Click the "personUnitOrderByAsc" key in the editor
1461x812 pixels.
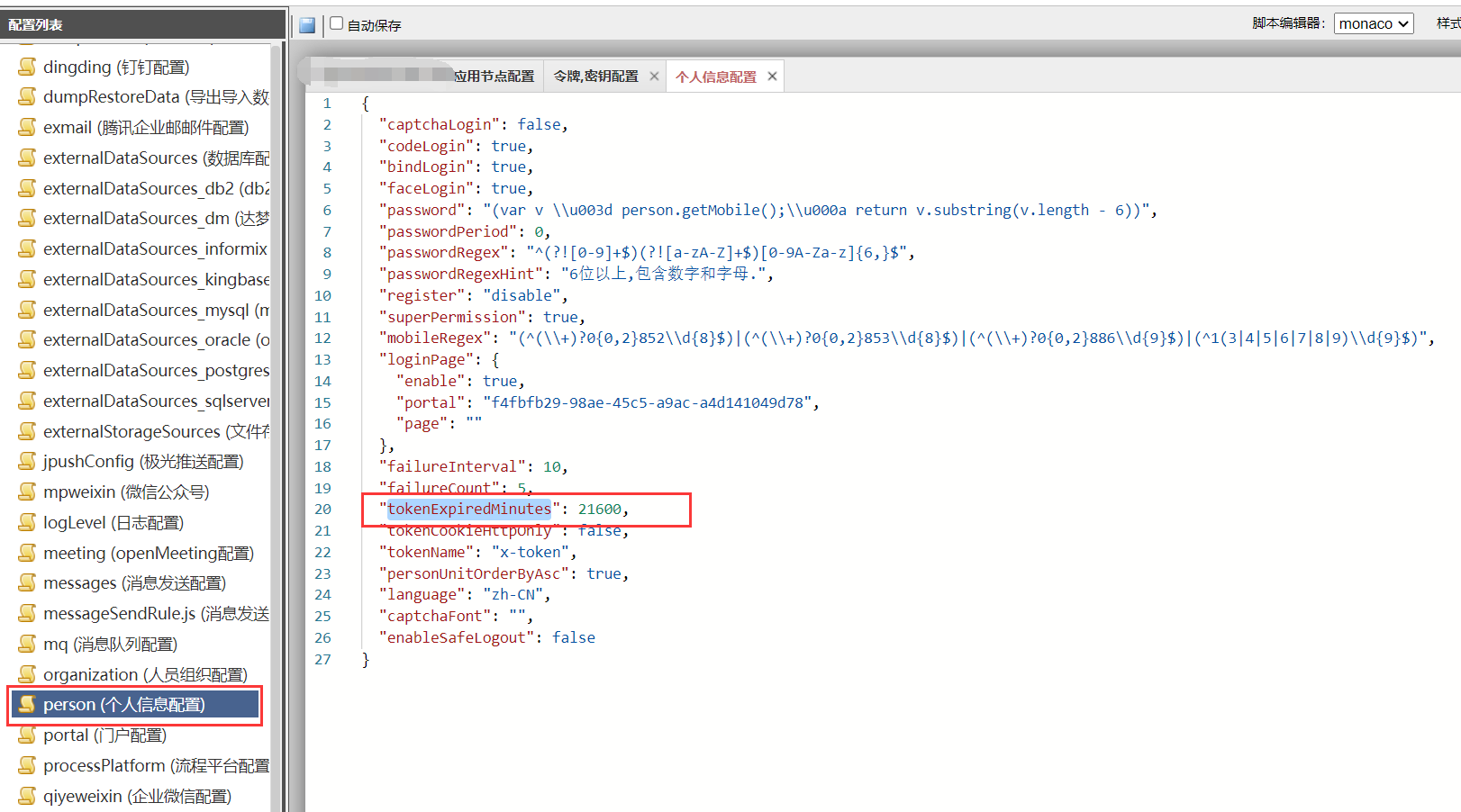click(x=475, y=573)
